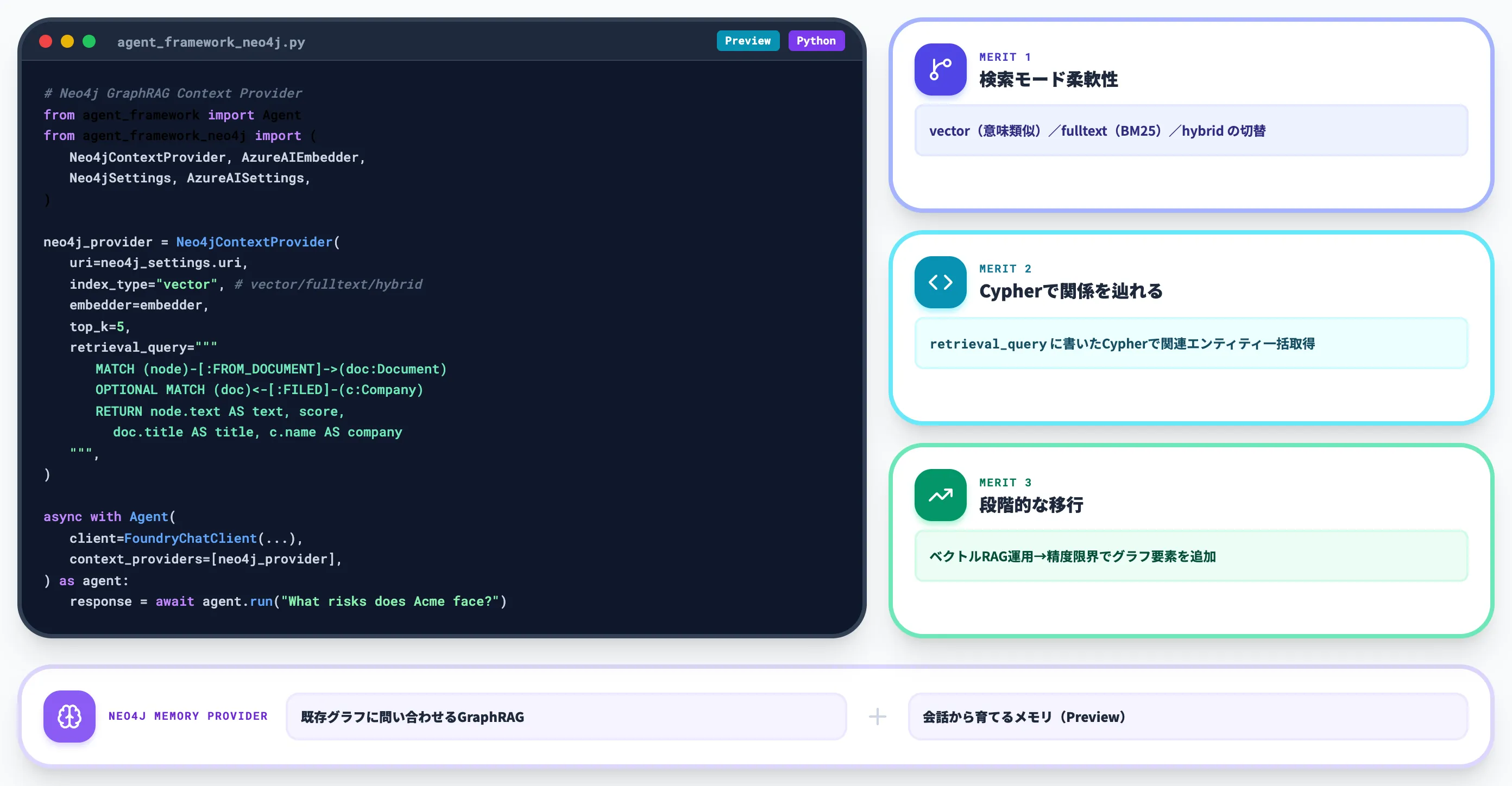Click the brain icon in Neo4j Memory Provider bar
This screenshot has width=1512, height=786.
(x=70, y=716)
